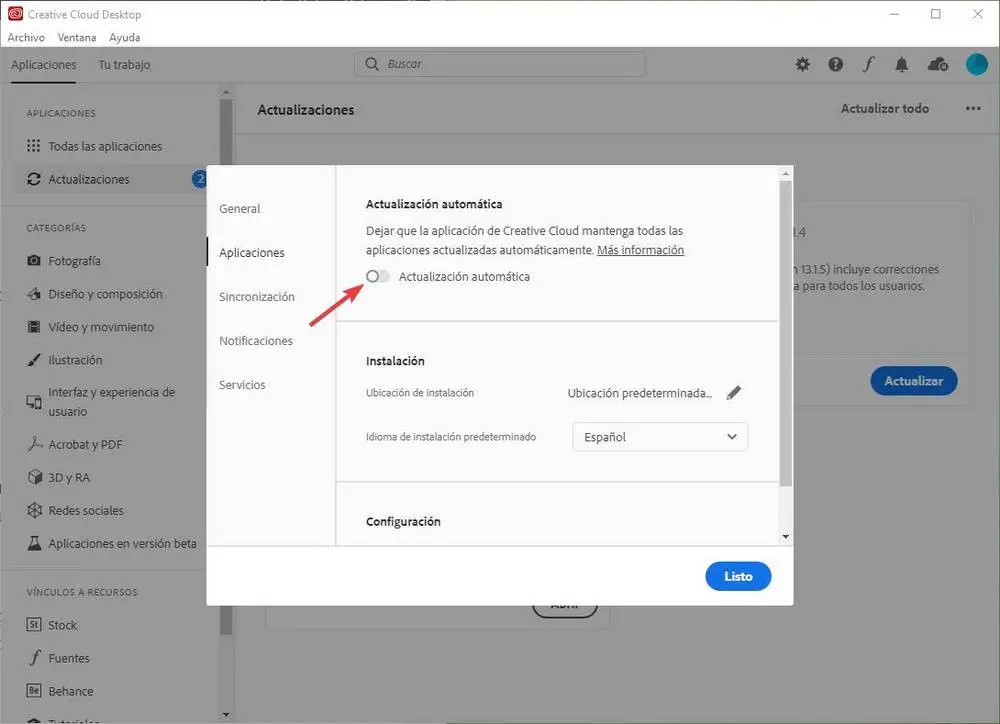This screenshot has height=724, width=1000.
Task: Open the Ventana menu
Action: click(77, 37)
